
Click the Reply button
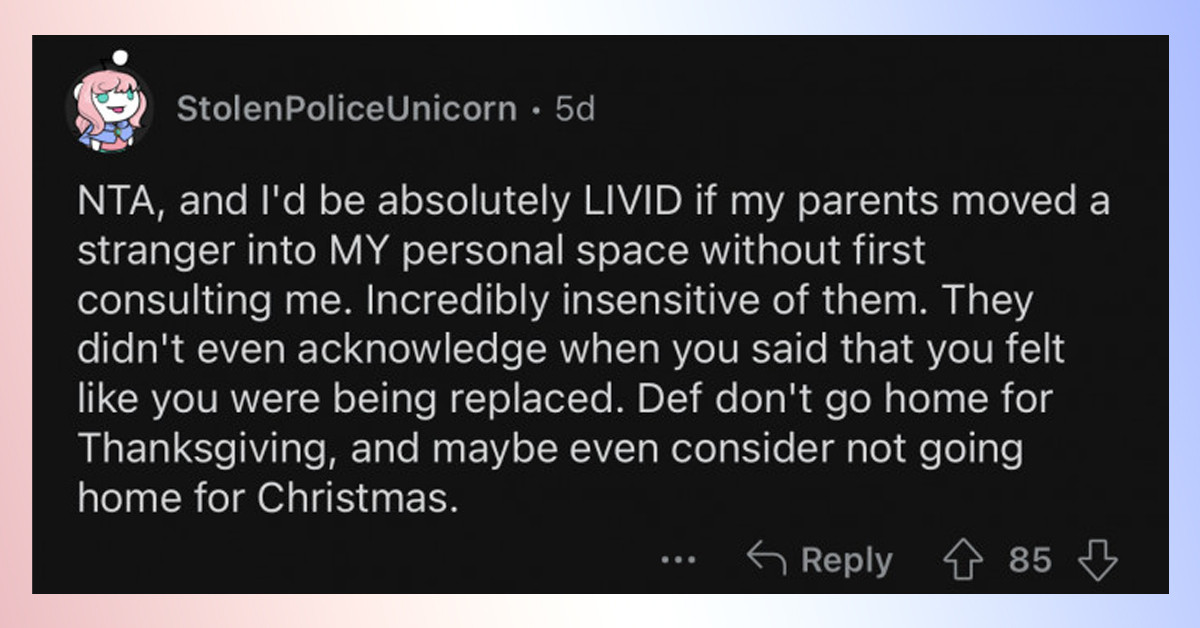[824, 560]
